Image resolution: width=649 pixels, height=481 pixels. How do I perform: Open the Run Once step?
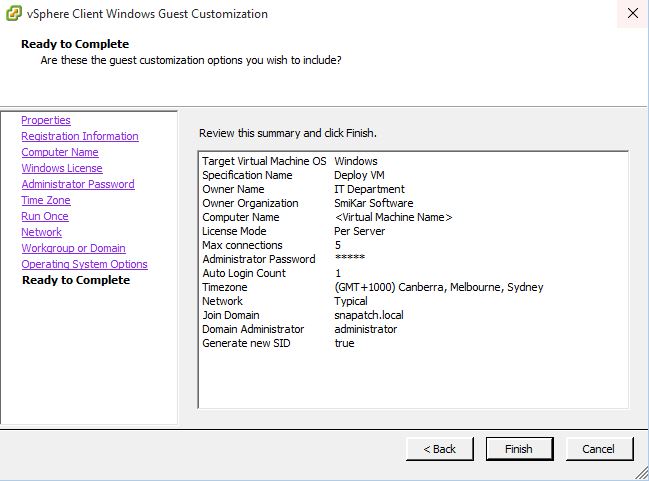pos(45,216)
